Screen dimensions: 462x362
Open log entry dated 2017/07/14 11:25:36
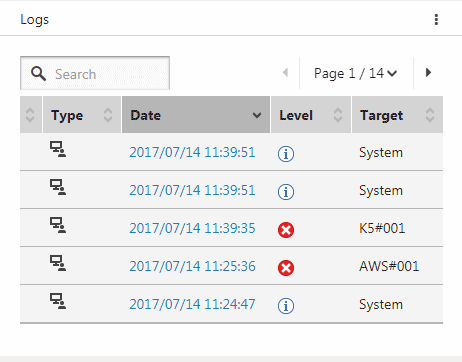pyautogui.click(x=192, y=266)
